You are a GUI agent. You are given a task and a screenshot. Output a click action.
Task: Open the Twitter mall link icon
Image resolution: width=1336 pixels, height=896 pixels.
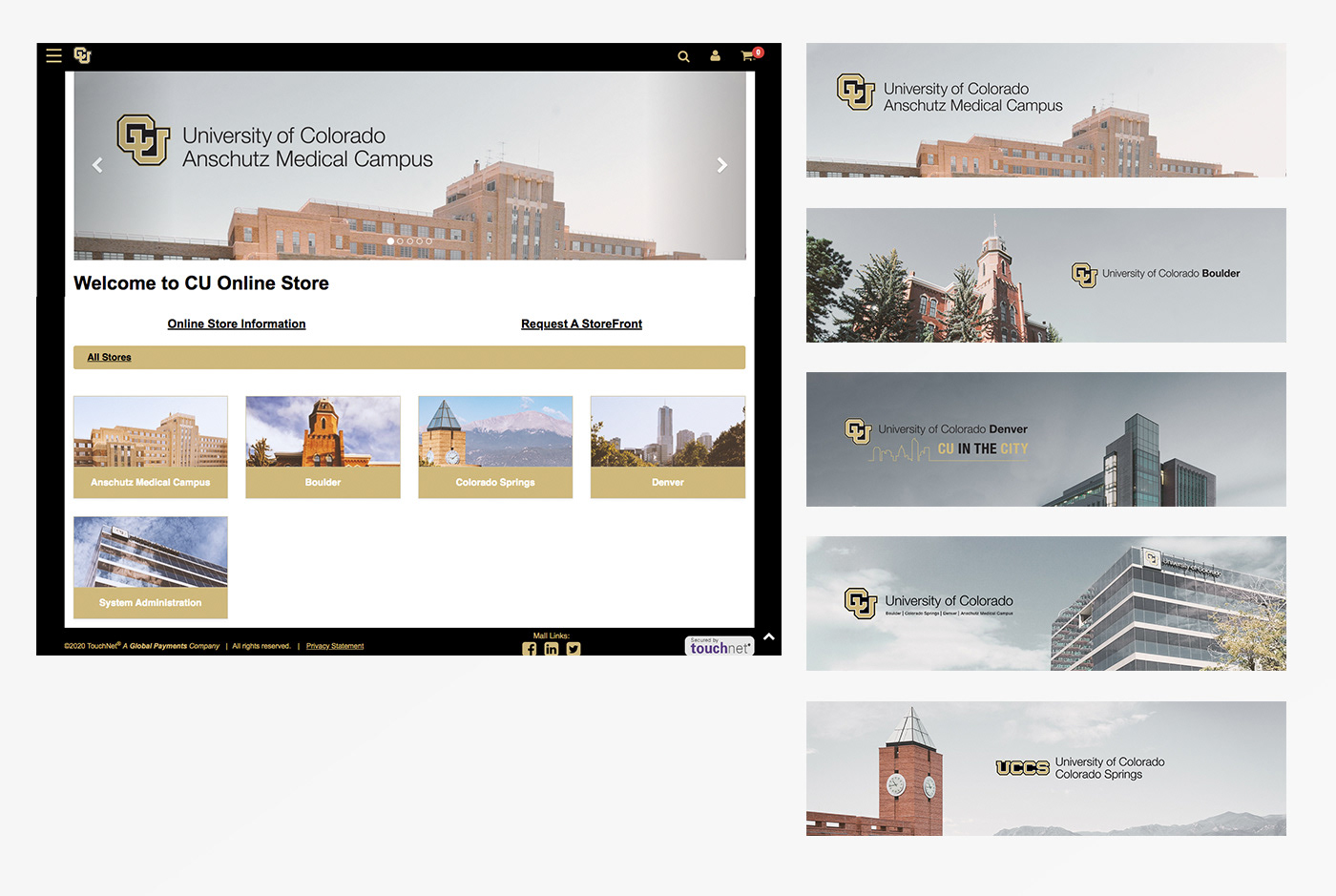574,649
